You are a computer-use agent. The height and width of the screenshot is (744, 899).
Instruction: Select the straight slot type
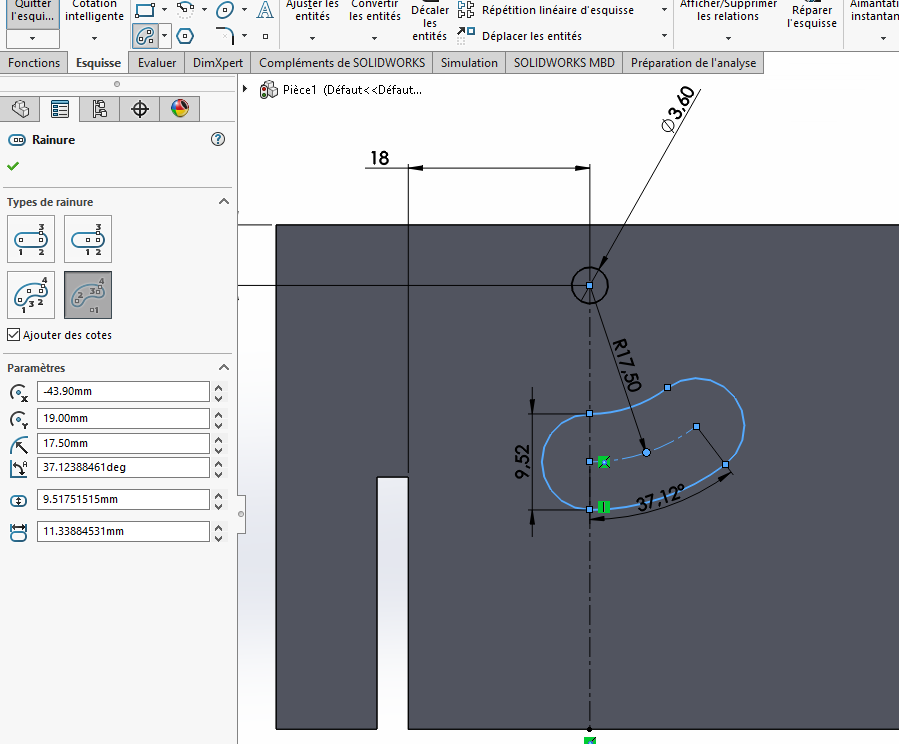click(x=31, y=241)
